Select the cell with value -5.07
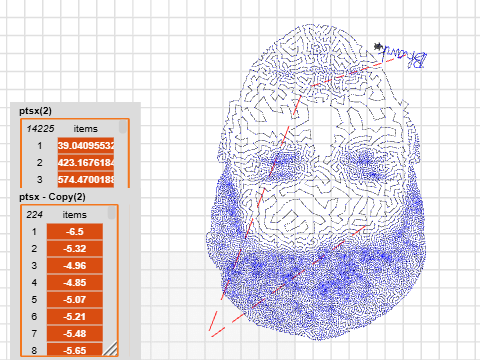This screenshot has width=480, height=360. tap(75, 300)
